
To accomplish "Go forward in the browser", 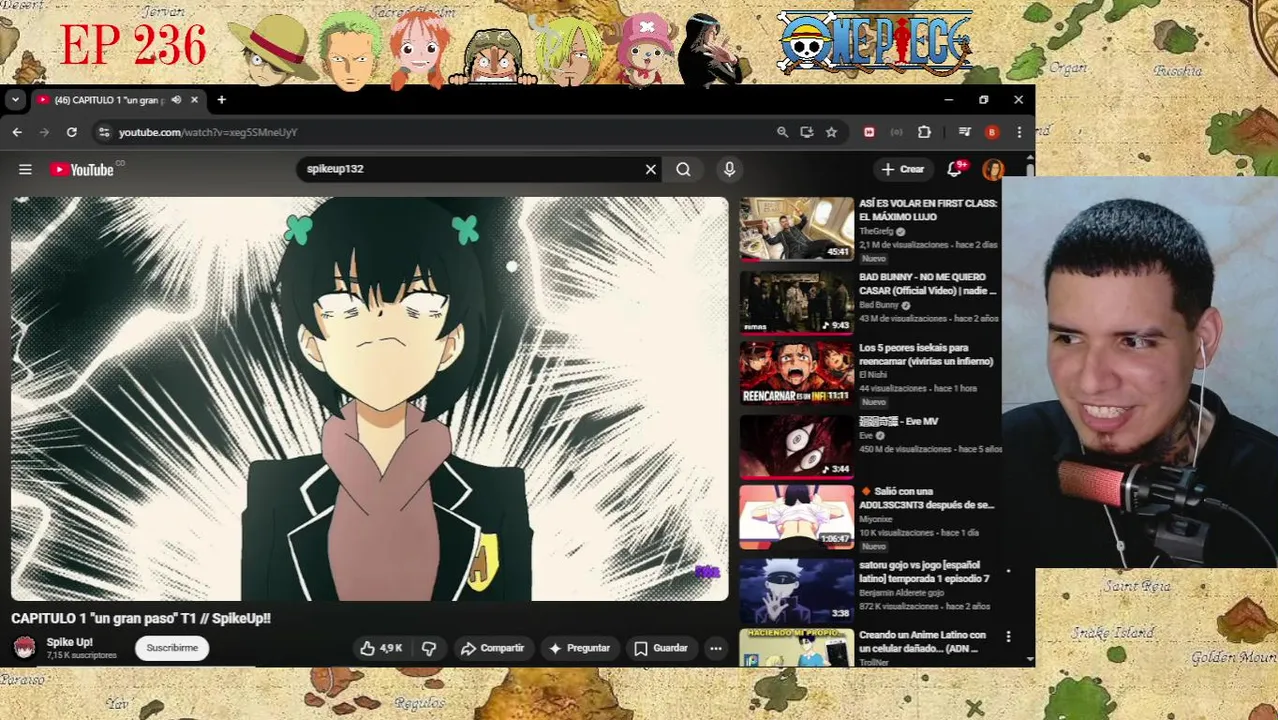I will [44, 132].
